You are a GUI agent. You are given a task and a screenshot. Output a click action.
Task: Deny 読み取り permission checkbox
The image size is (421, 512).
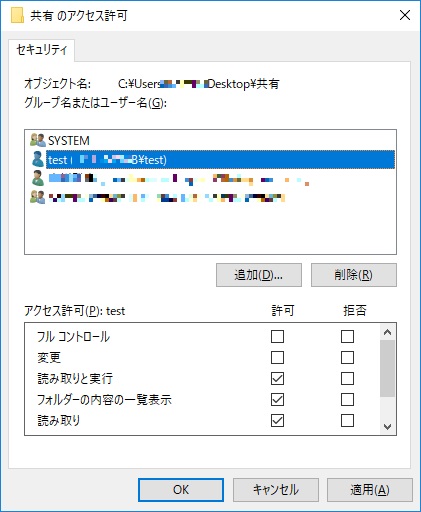347,421
